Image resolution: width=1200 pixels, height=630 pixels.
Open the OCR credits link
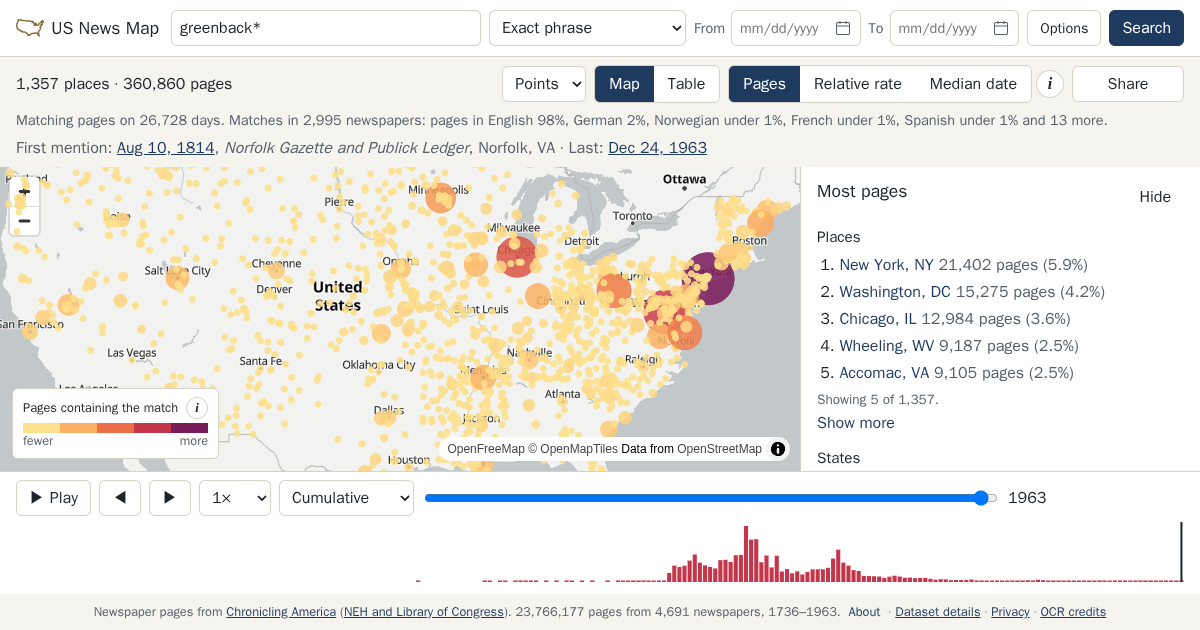(x=1073, y=612)
